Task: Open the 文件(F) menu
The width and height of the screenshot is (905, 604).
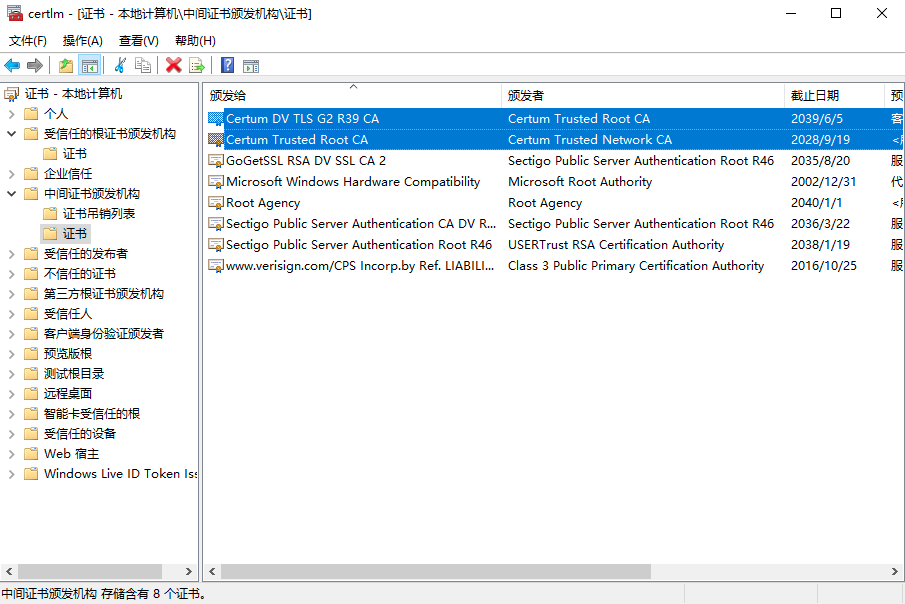Action: point(28,41)
